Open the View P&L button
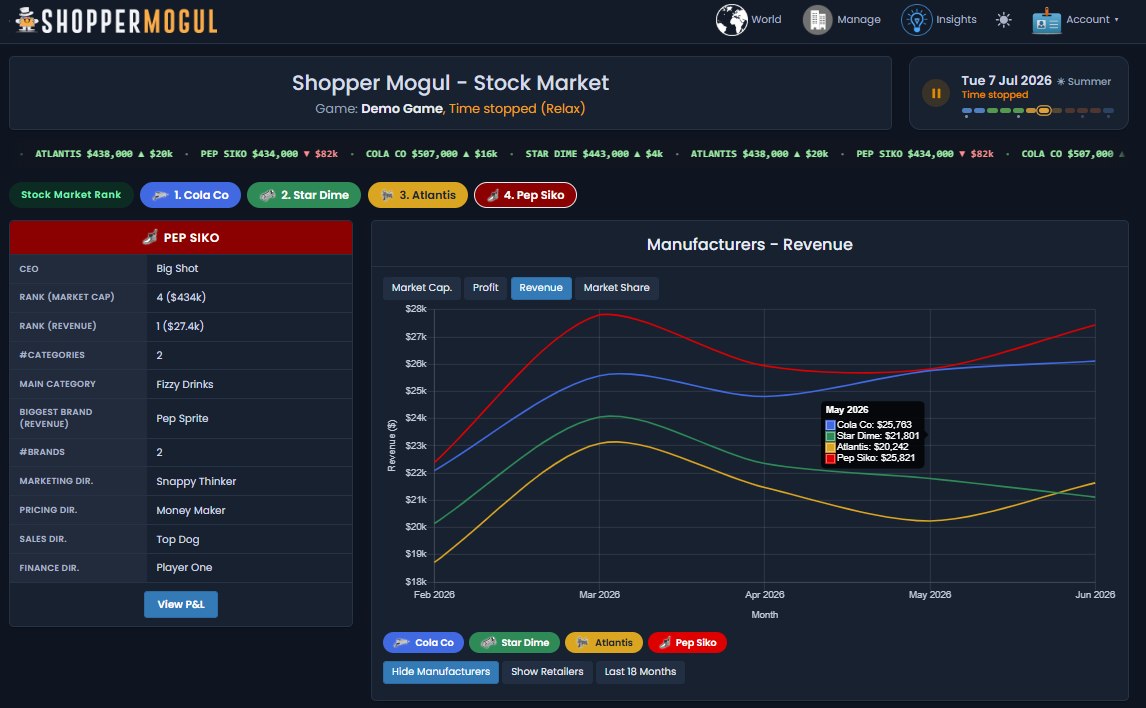The width and height of the screenshot is (1146, 708). point(181,604)
